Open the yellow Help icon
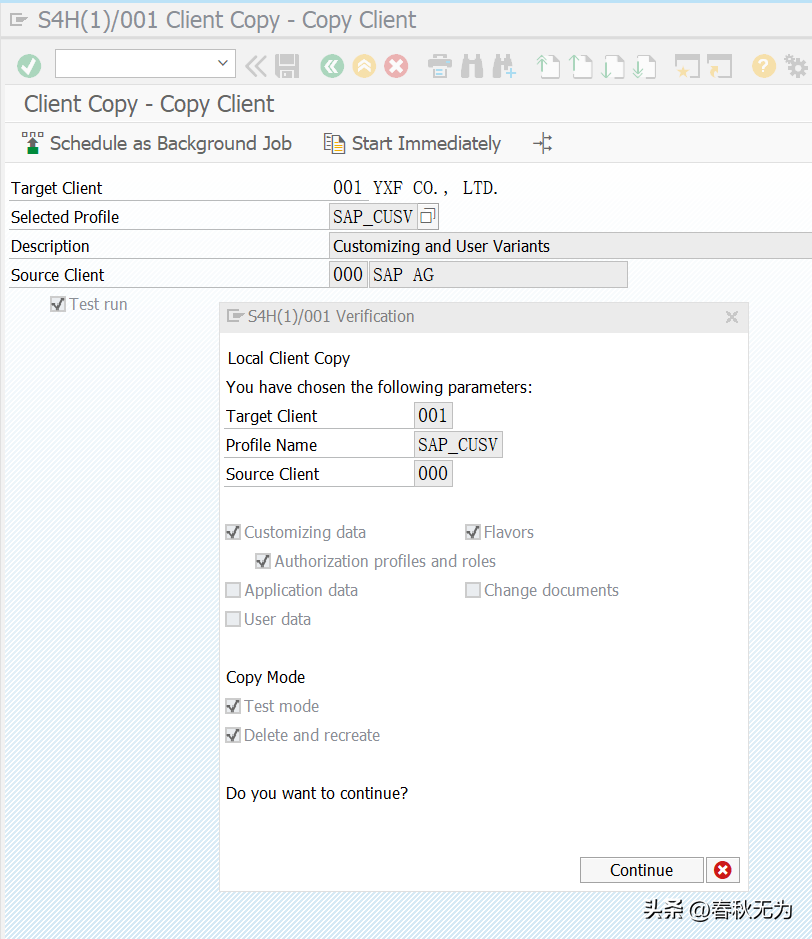Screen dimensions: 812x939 pyautogui.click(x=763, y=66)
